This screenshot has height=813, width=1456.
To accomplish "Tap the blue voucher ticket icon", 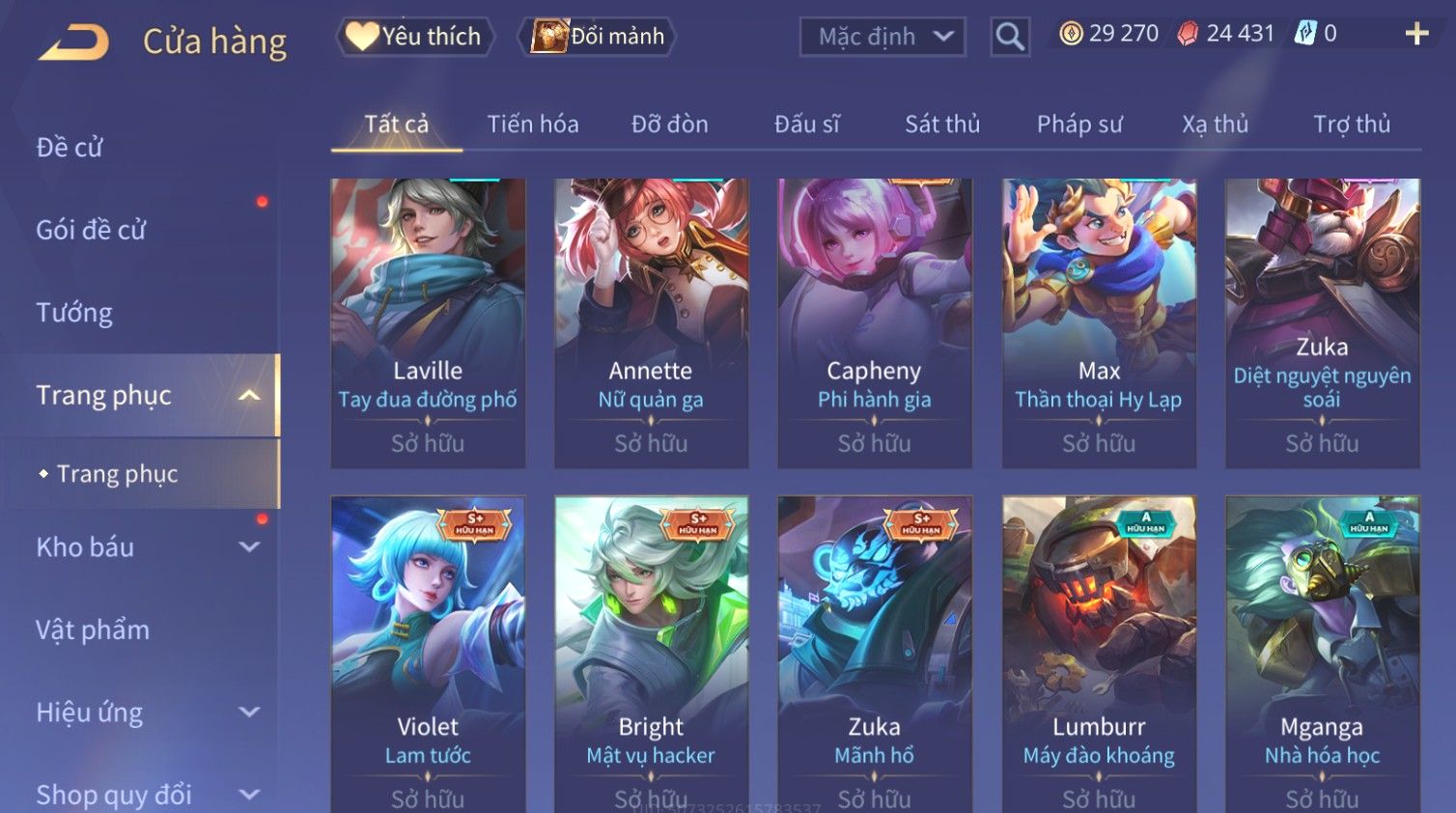I will pos(1305,34).
